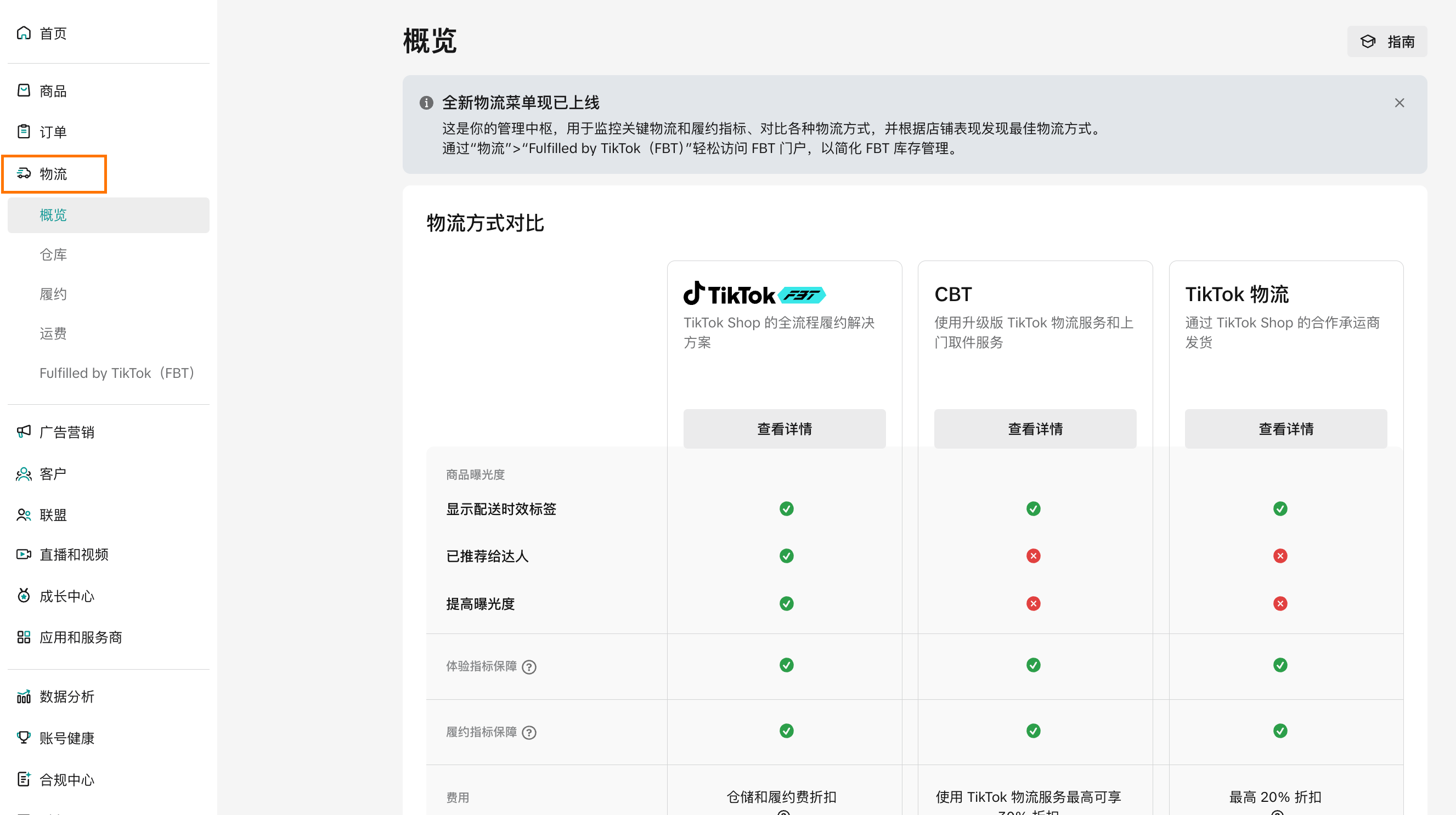The height and width of the screenshot is (815, 1456).
Task: Open Growth Center (成长中心) medal icon
Action: click(x=24, y=596)
